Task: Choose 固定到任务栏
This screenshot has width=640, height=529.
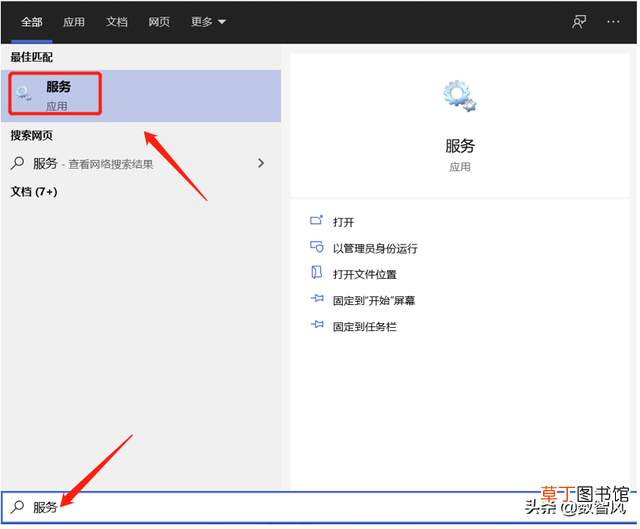Action: (364, 327)
